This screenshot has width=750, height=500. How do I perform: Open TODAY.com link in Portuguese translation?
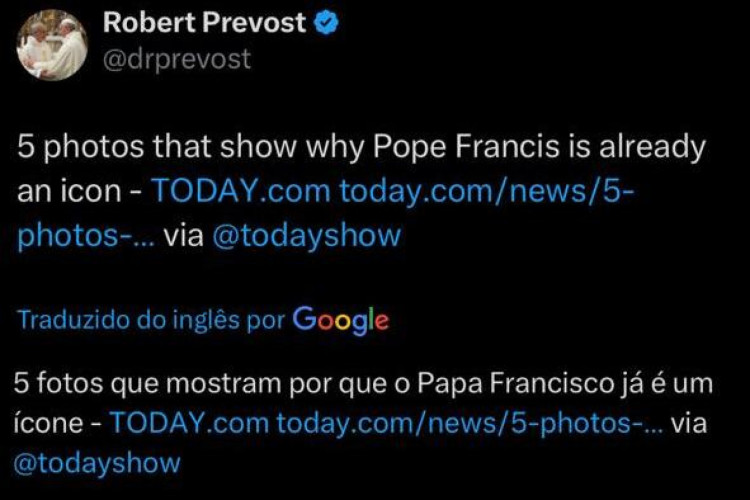tap(189, 423)
